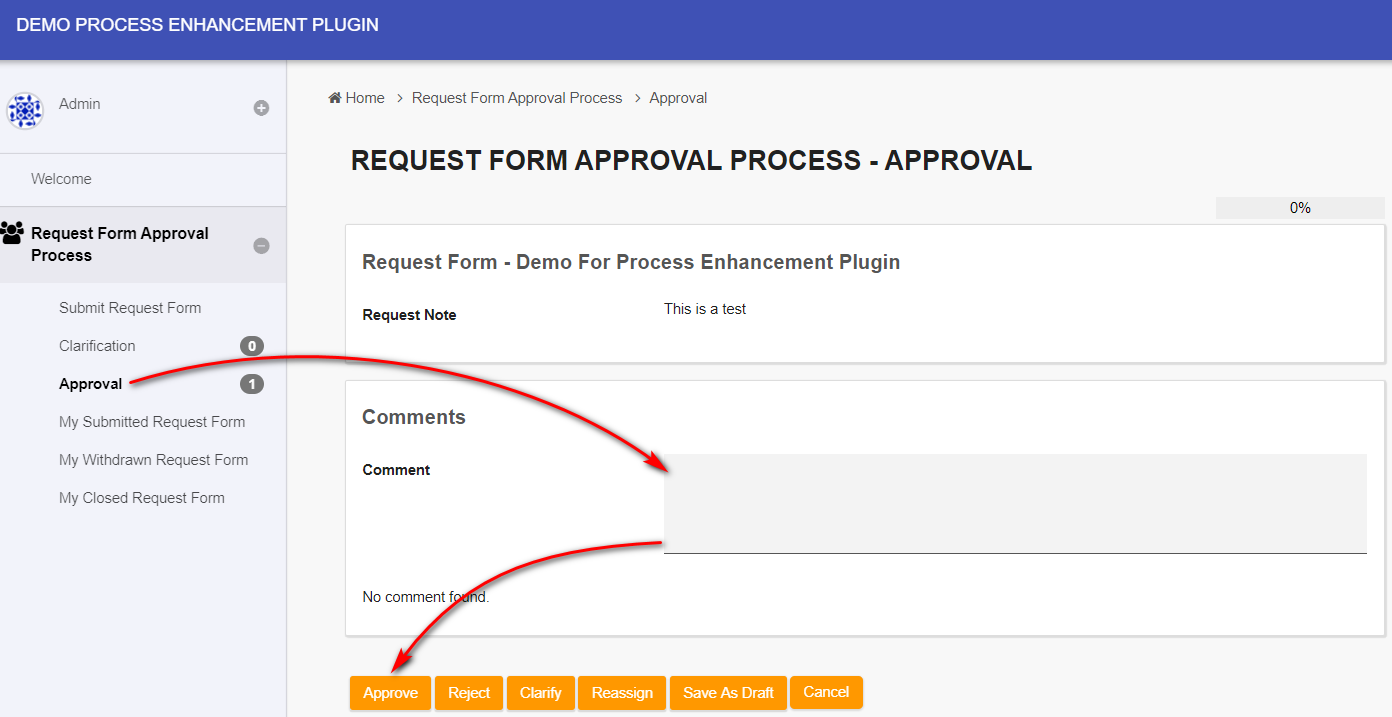Screen dimensions: 1392x717
Task: Open Submit Request Form in sidebar
Action: (130, 308)
